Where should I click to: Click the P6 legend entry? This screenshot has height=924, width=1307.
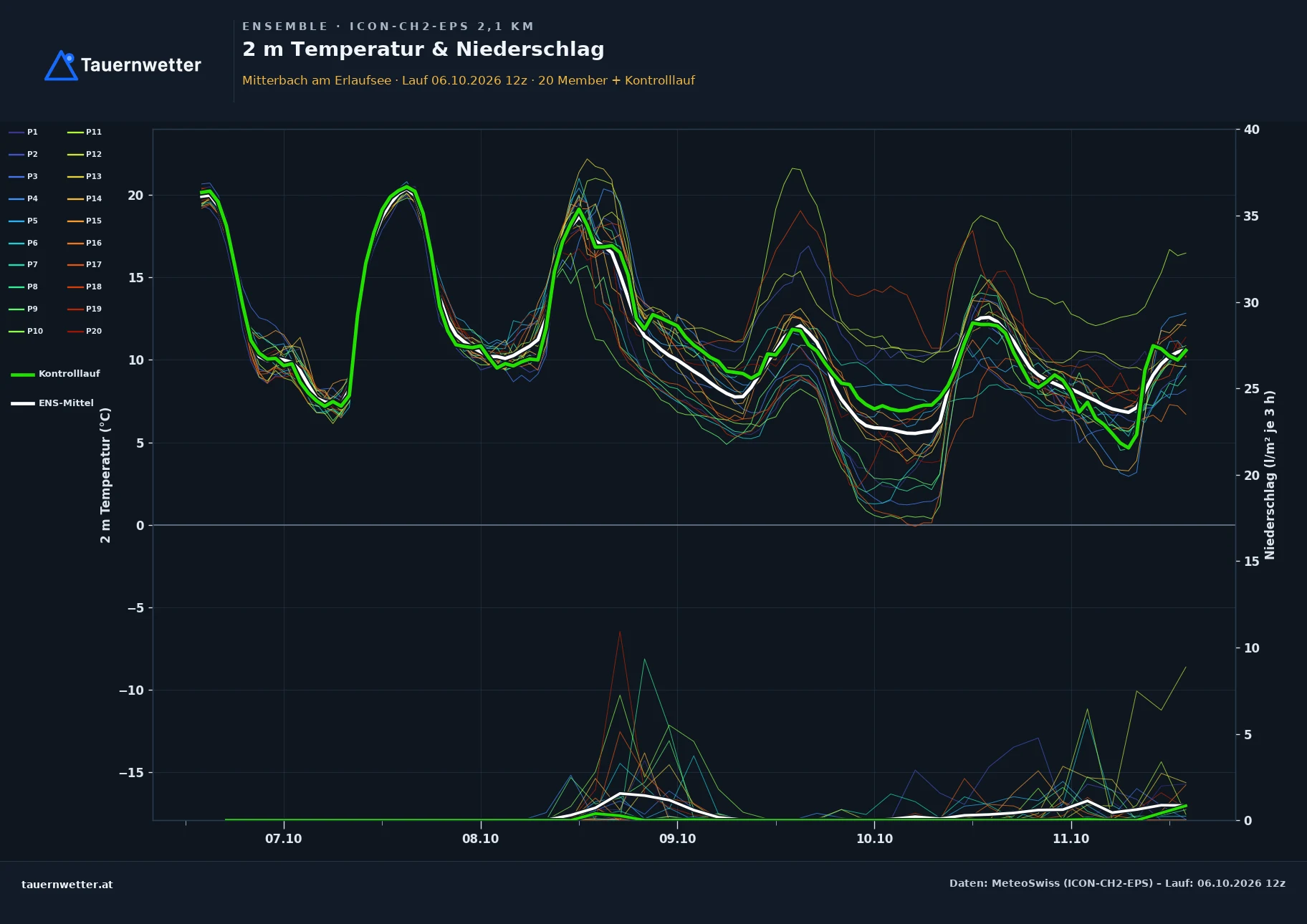pos(24,243)
